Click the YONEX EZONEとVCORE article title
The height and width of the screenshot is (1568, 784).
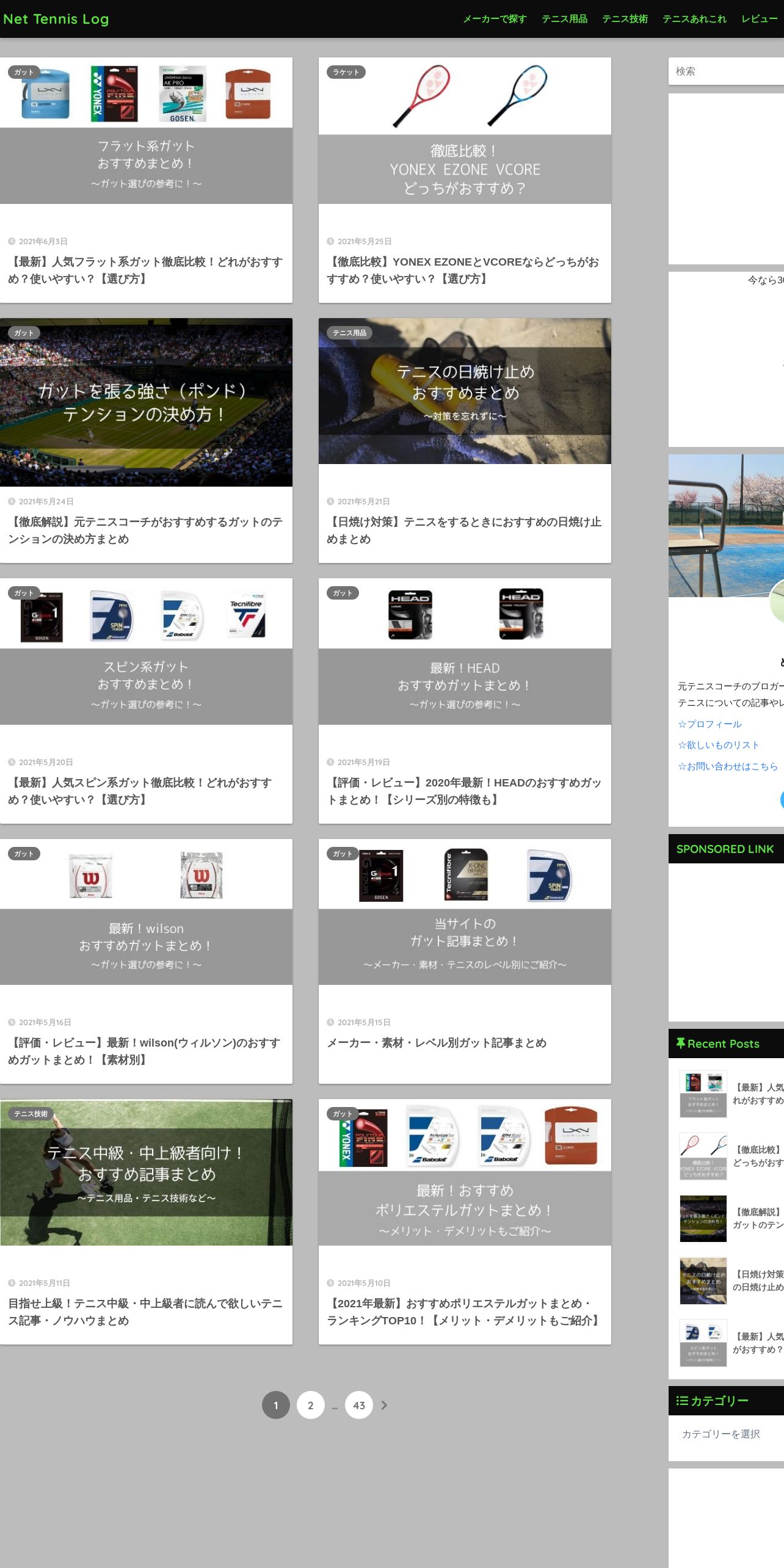click(x=463, y=270)
